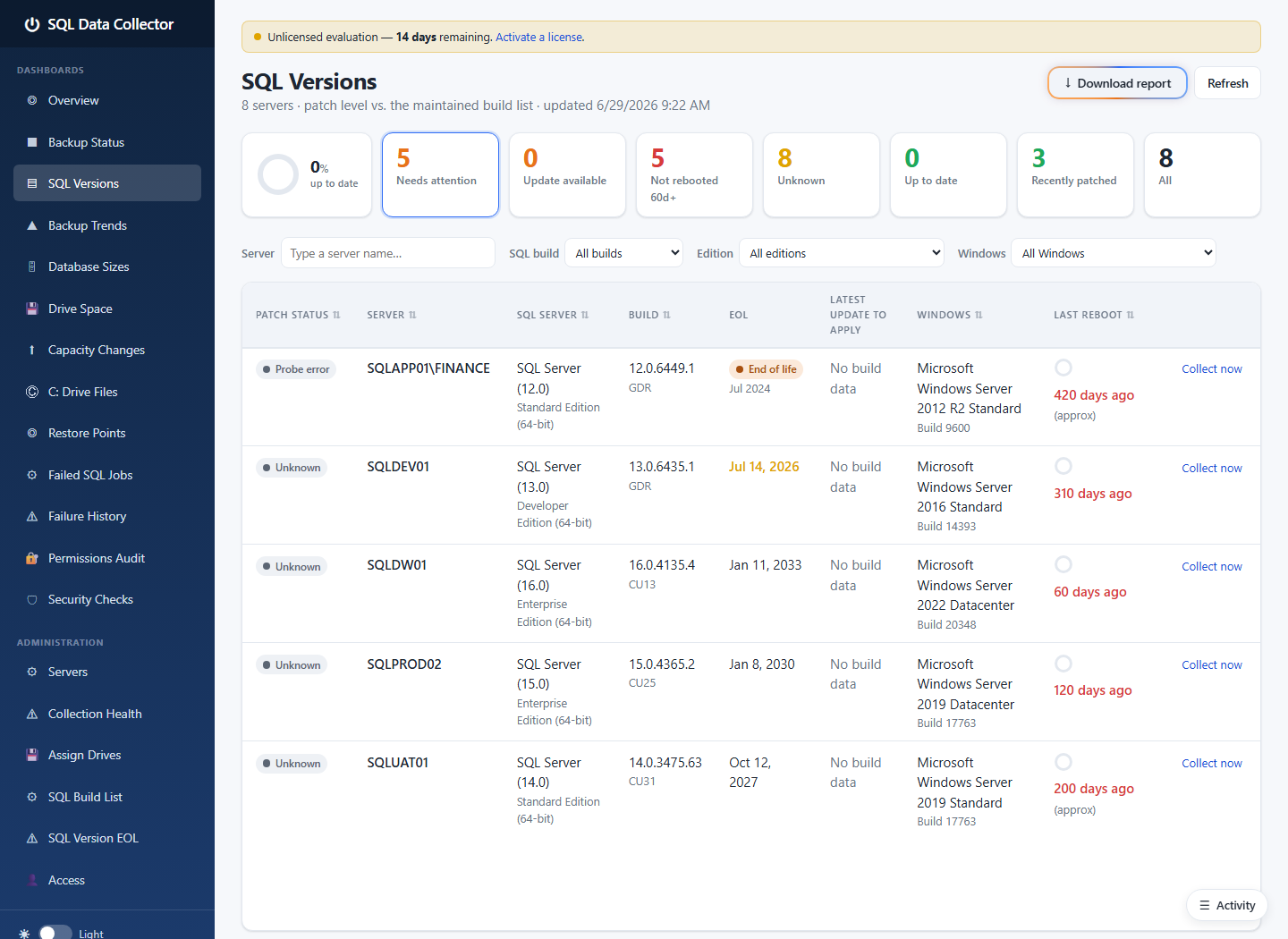Sort table by Patch Status column
Viewport: 1288px width, 939px height.
coord(298,315)
